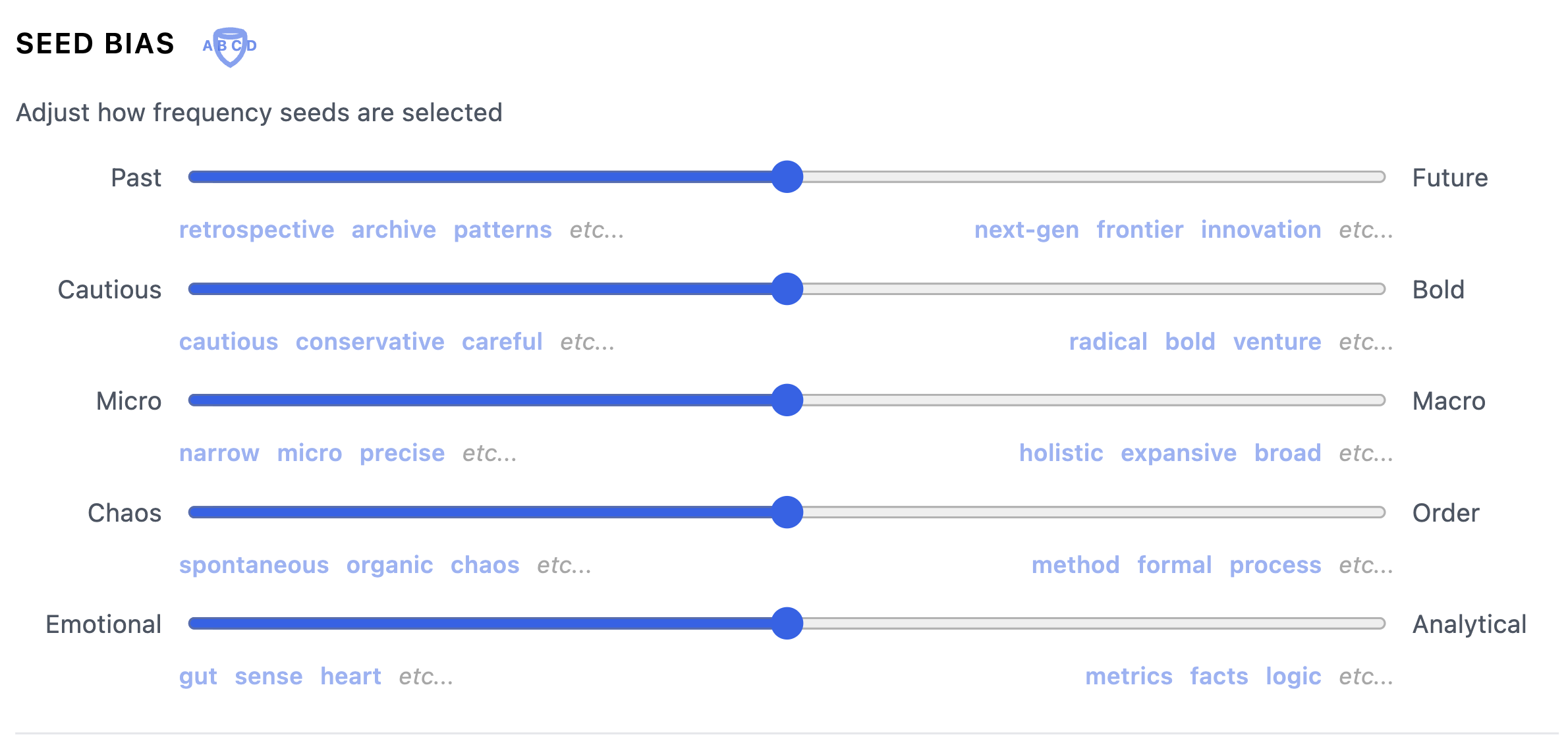Viewport: 1568px width, 739px height.
Task: Select the spontaneous seed word
Action: click(x=254, y=564)
